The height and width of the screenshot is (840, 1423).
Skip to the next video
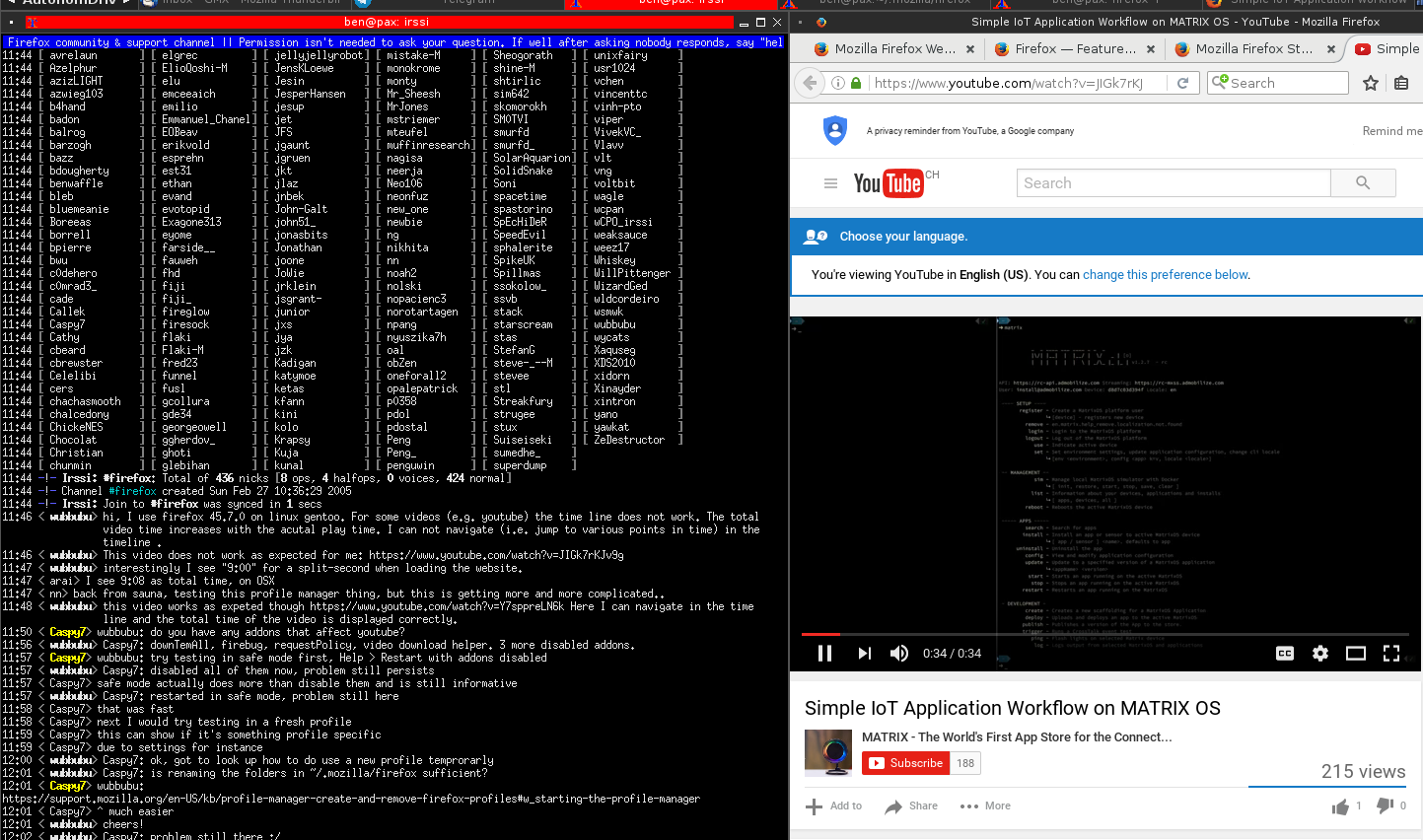864,653
